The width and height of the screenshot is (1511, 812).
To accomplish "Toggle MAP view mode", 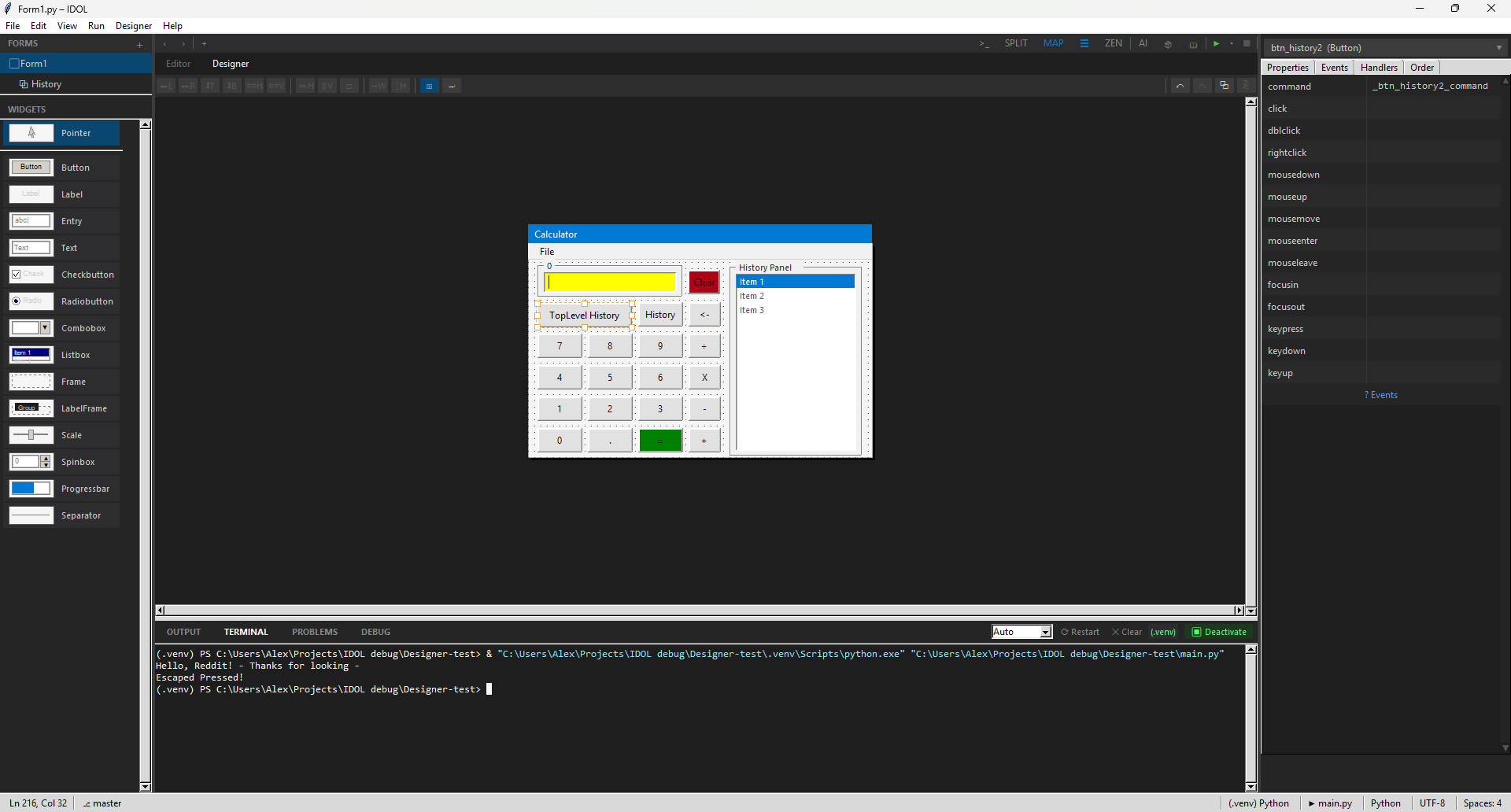I will [1053, 44].
